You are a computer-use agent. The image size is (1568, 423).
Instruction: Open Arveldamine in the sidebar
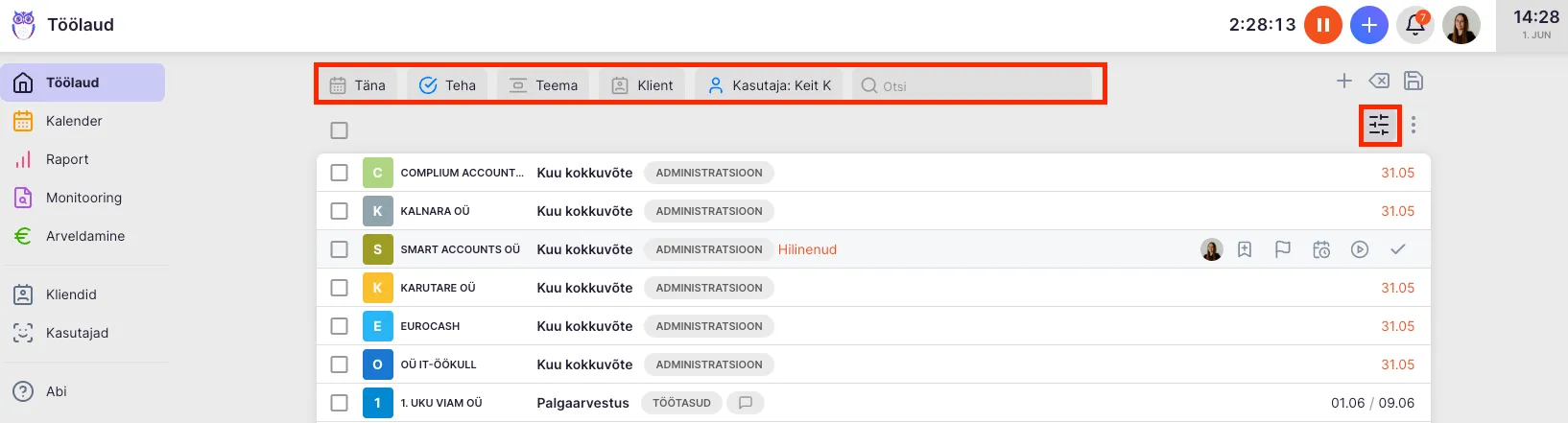pos(84,236)
